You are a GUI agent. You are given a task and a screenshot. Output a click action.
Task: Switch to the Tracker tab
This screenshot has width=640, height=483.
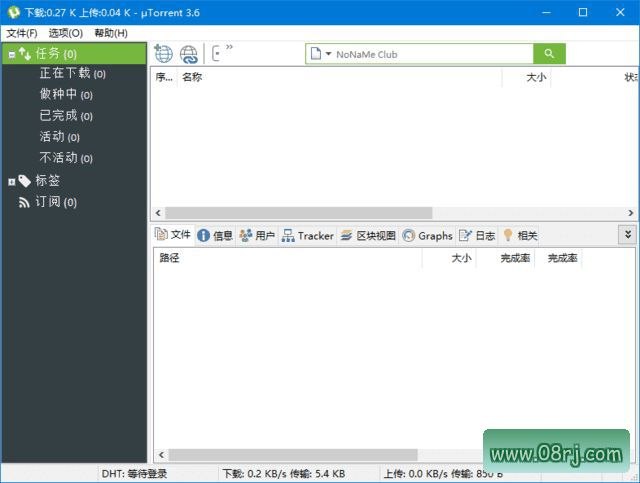307,236
